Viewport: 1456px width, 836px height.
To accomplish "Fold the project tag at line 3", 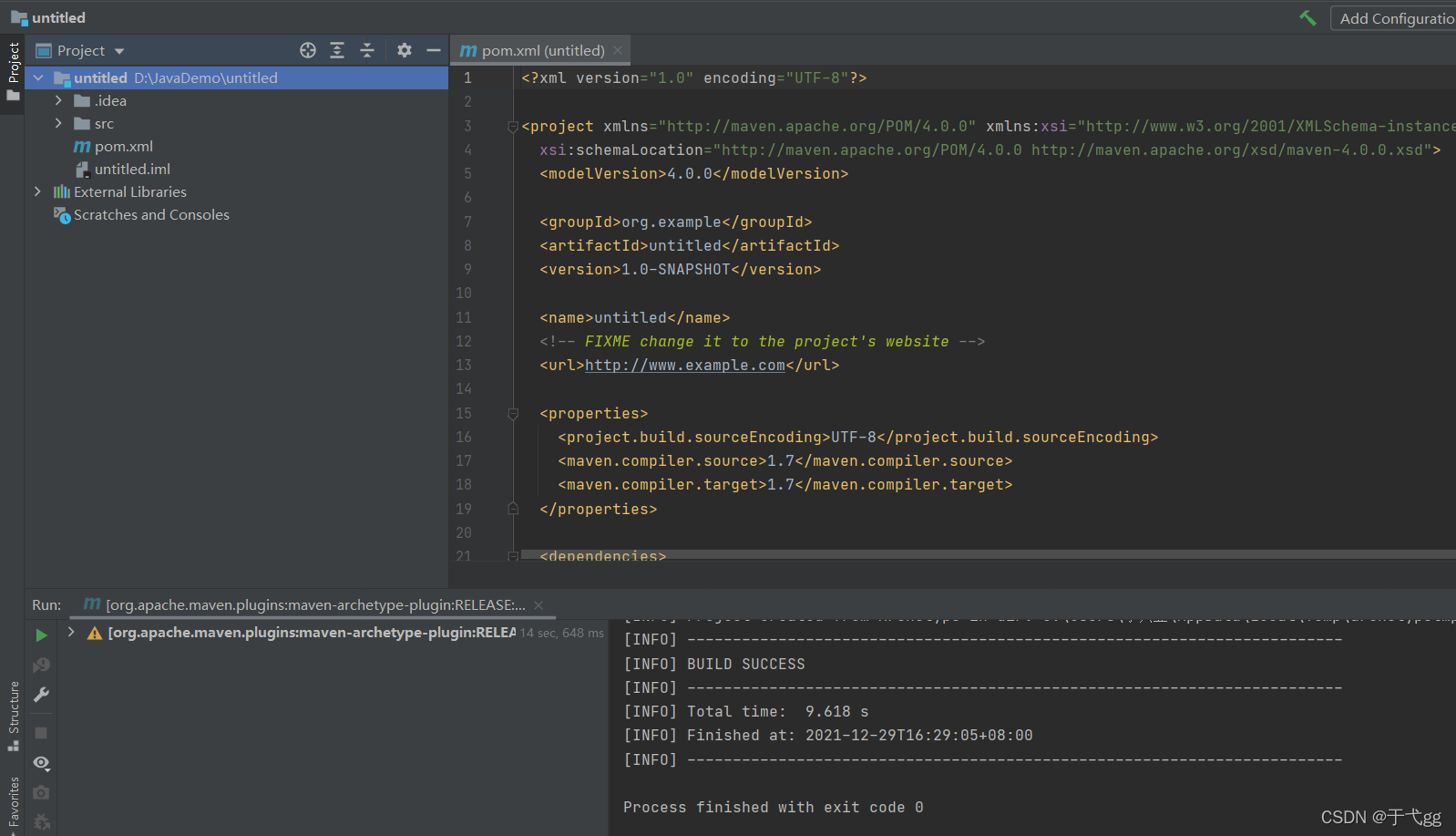I will click(513, 127).
